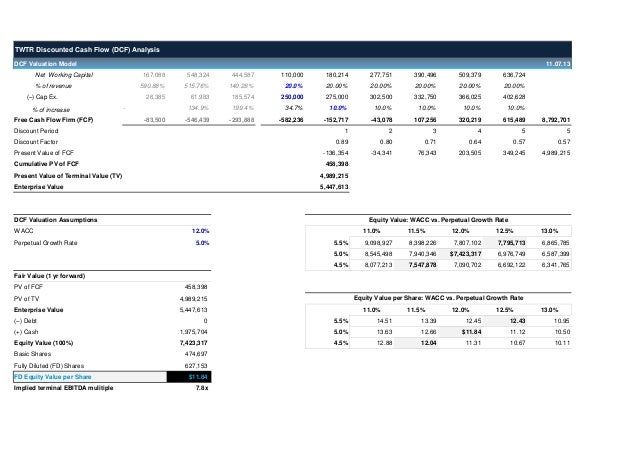Select the -152,717 free cash flow value

point(336,120)
